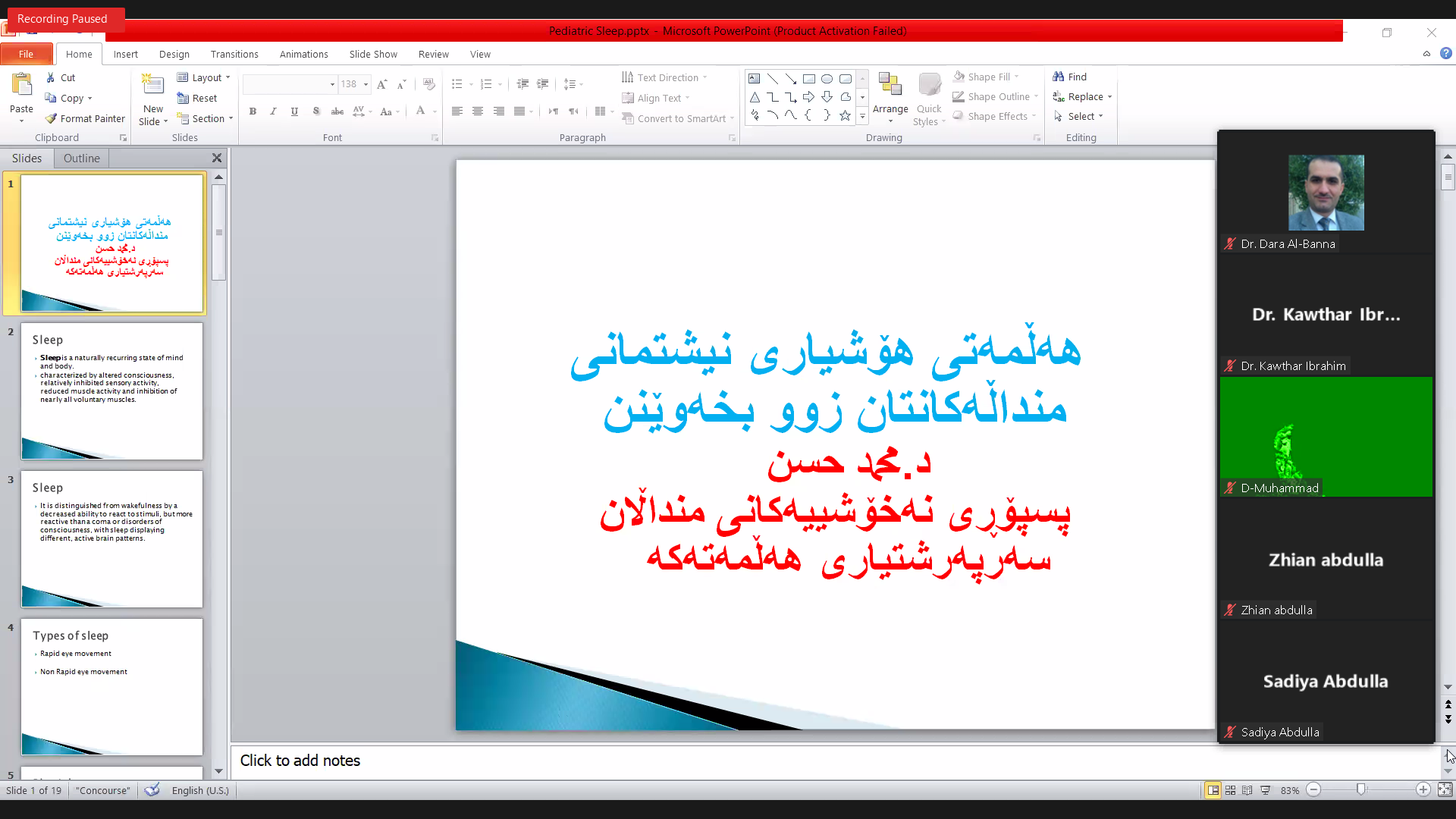Screen dimensions: 1456x819
Task: Open Quick Styles gallery
Action: [929, 99]
